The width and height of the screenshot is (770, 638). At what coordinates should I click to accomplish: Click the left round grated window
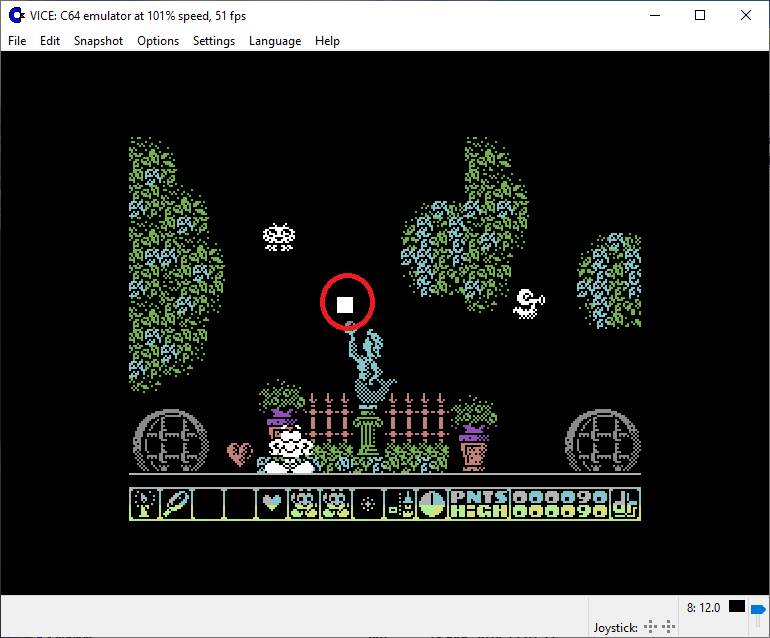pyautogui.click(x=170, y=441)
